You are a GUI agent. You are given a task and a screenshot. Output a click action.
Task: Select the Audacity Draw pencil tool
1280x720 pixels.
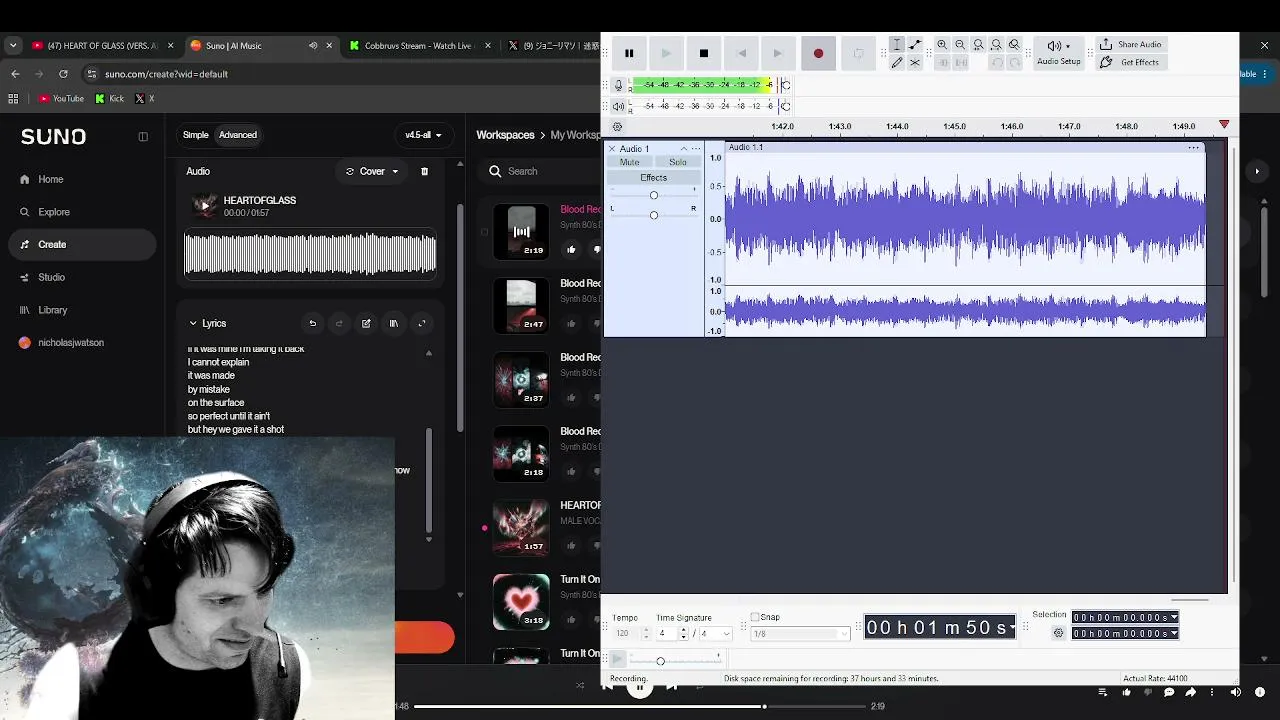point(897,63)
